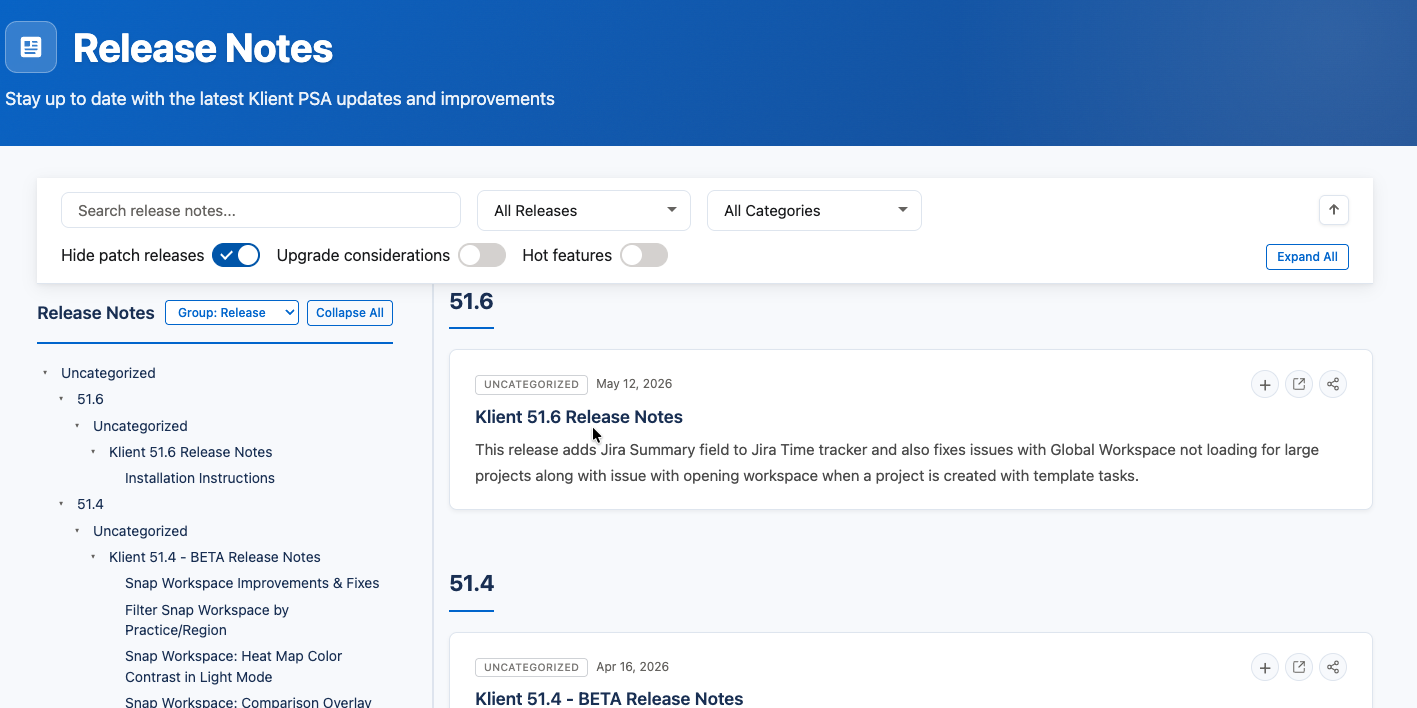Open the All Releases dropdown
This screenshot has width=1417, height=708.
[584, 210]
